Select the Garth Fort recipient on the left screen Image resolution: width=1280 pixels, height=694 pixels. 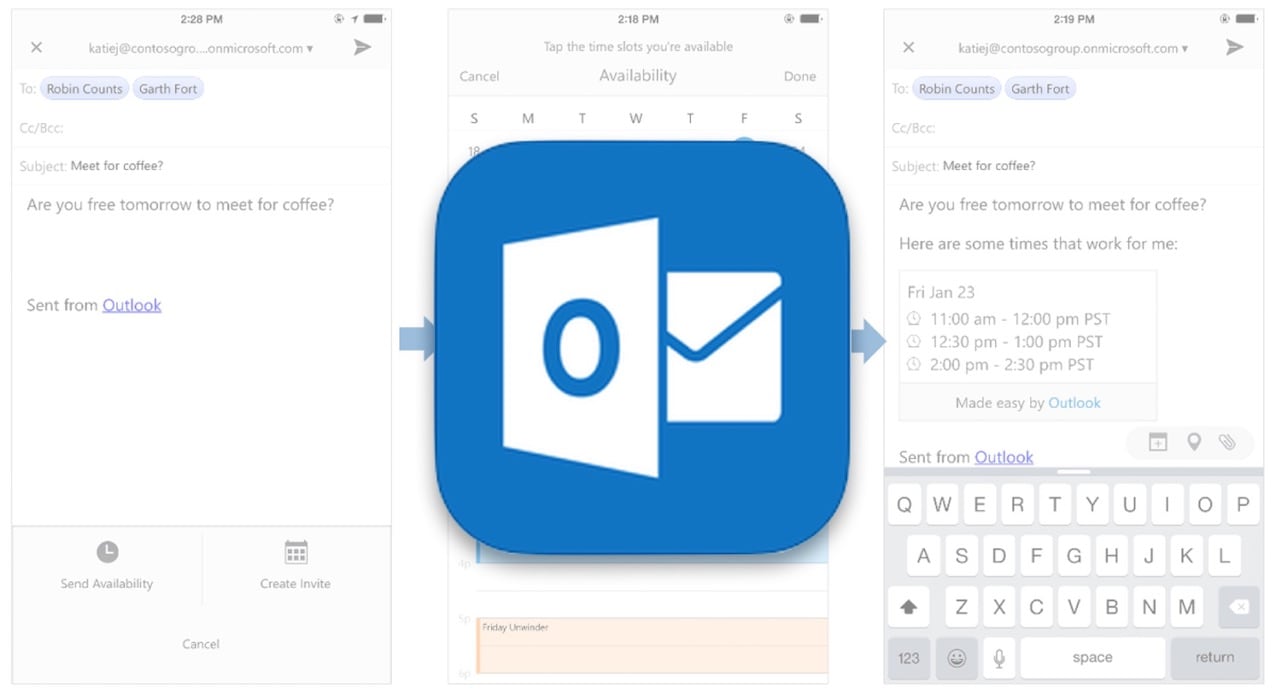(168, 89)
